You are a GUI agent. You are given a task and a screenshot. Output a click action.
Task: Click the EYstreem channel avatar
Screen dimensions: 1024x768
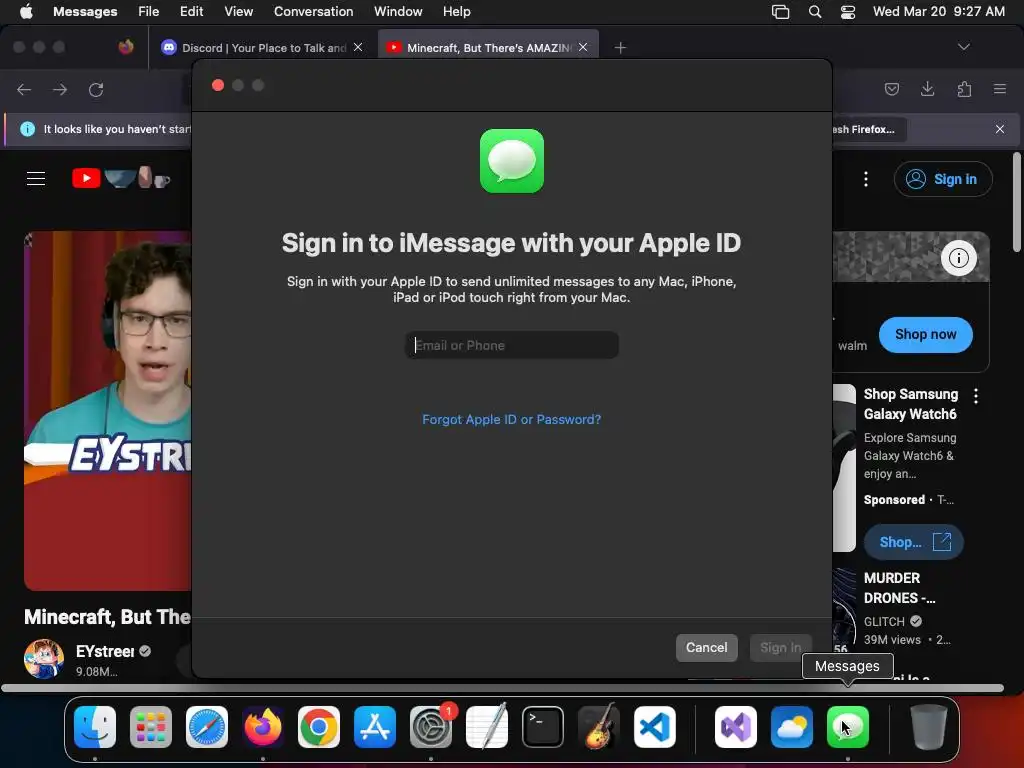44,658
